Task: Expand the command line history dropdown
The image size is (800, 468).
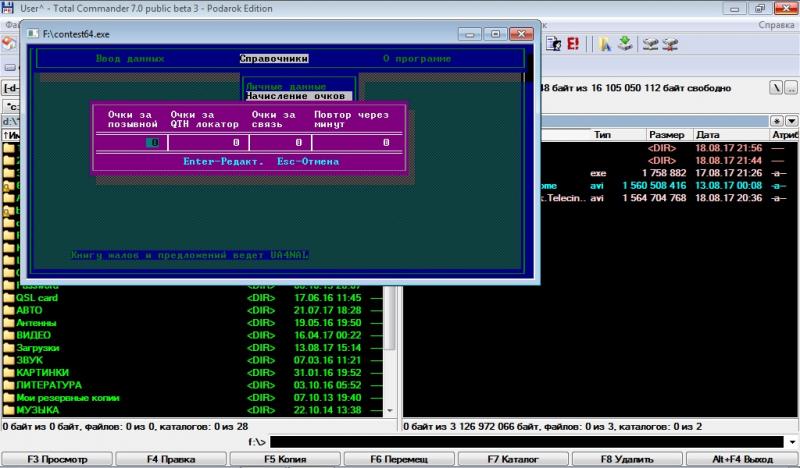Action: [790, 441]
